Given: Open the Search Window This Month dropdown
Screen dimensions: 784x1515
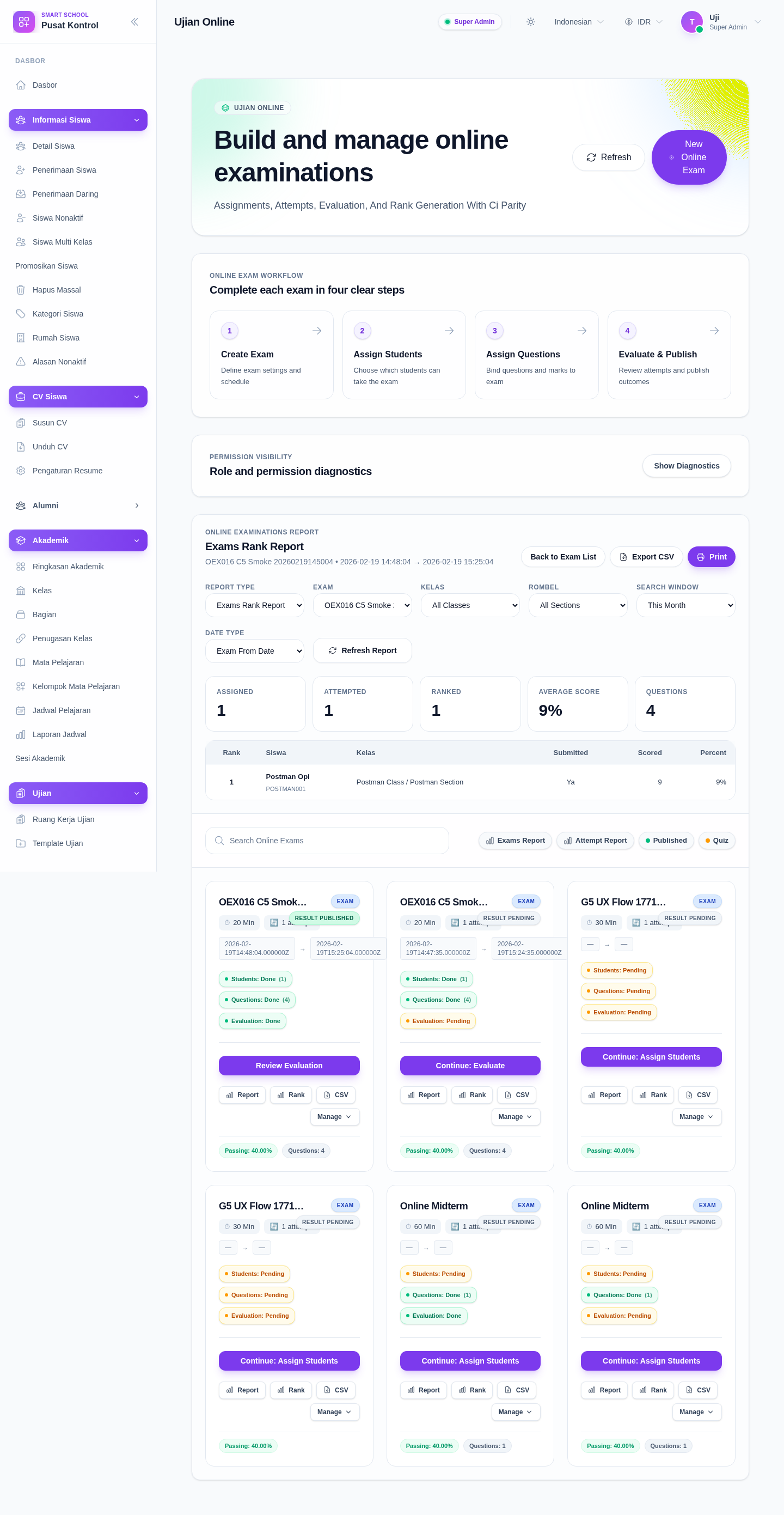Looking at the screenshot, I should click(x=685, y=605).
